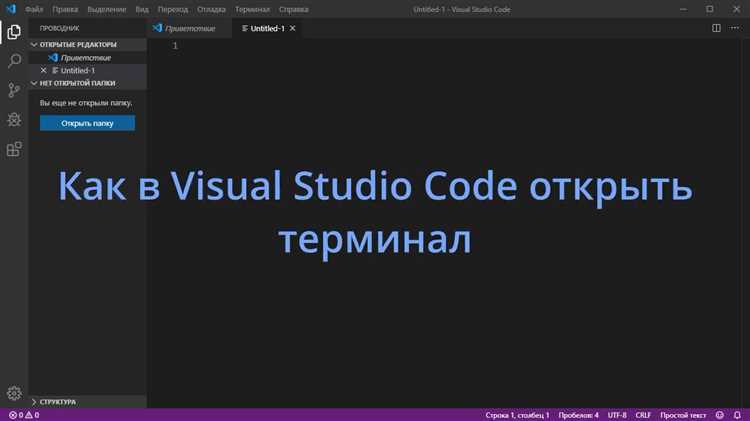Open the Search view icon
This screenshot has height=421, width=750.
click(x=14, y=61)
